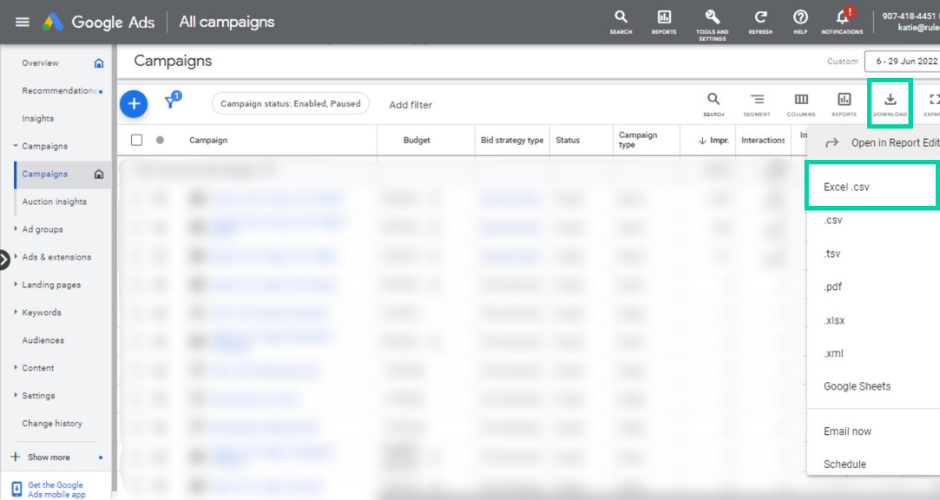Screen dimensions: 940x500
Task: Tick the select-all campaigns checkbox
Action: coord(137,140)
